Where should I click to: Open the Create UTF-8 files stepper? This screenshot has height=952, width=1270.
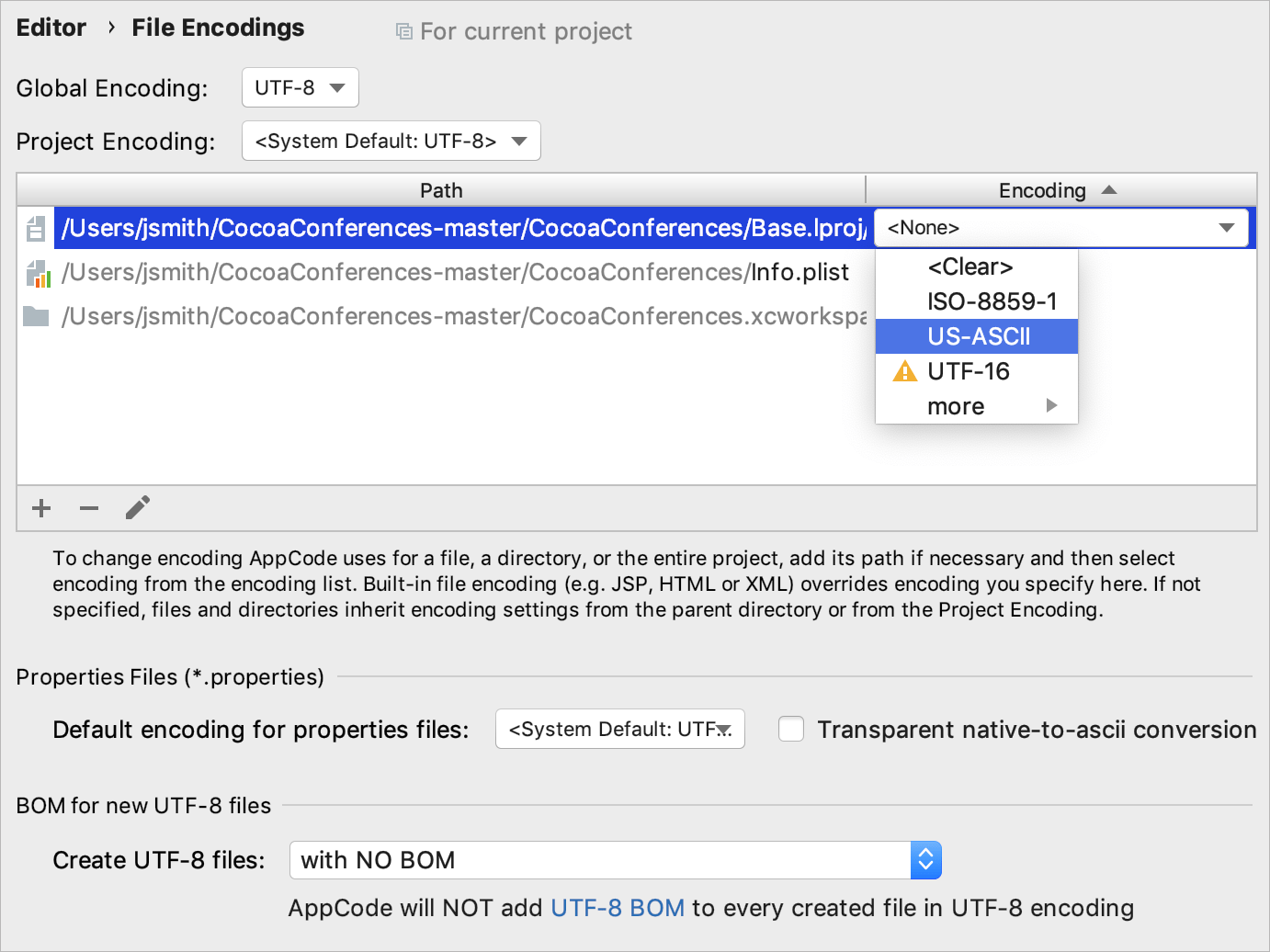pos(926,860)
